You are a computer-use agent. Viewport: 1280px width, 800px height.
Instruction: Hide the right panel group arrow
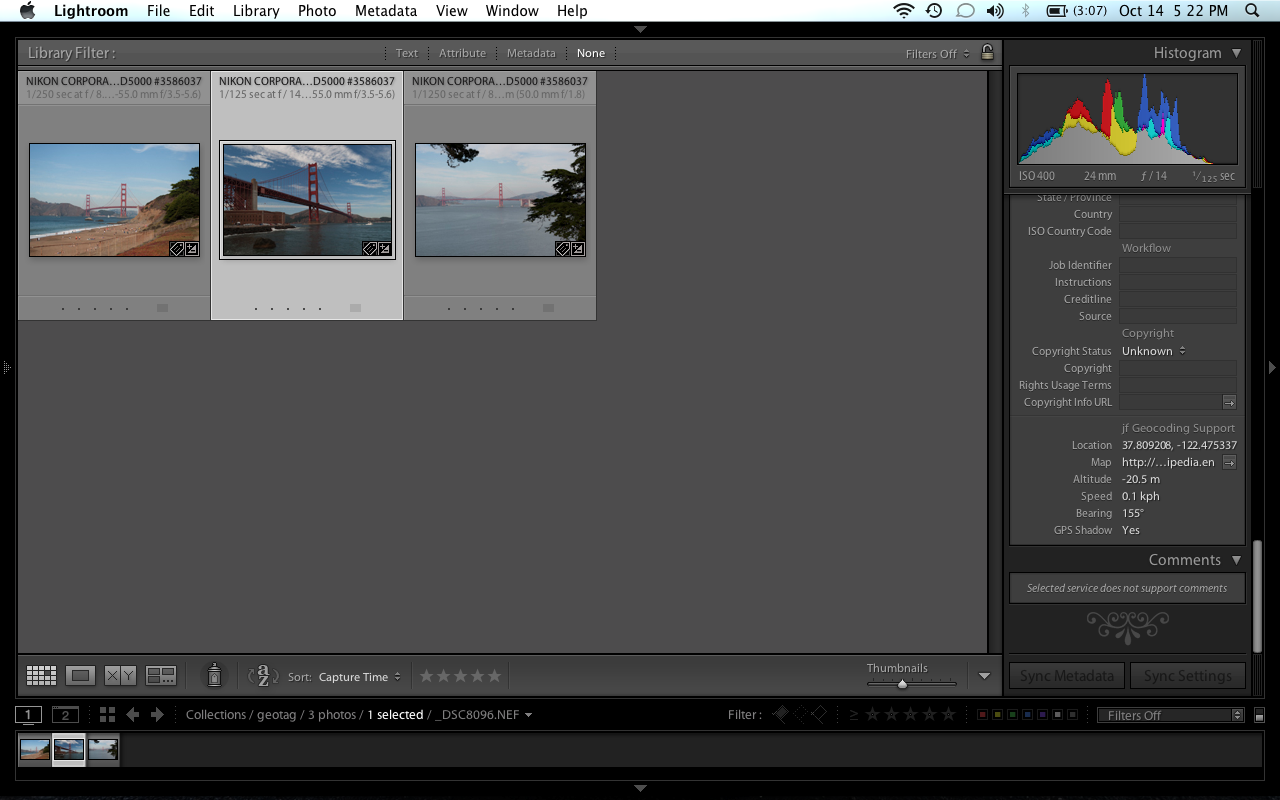pos(1272,368)
